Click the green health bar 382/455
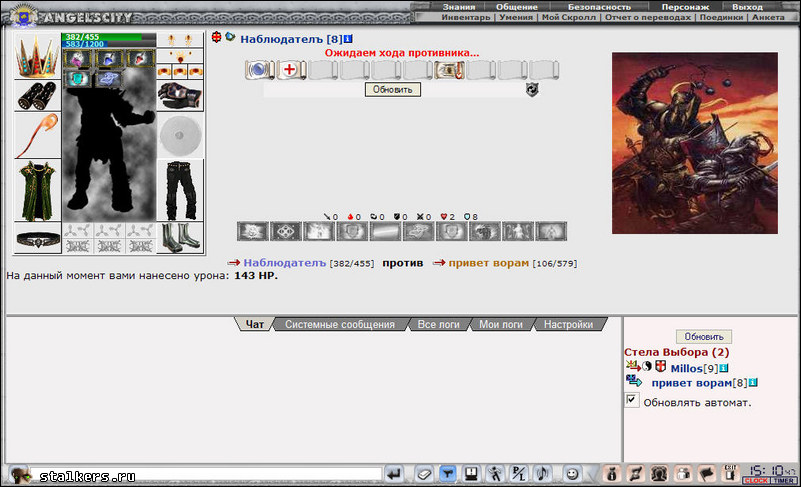801x487 pixels. pyautogui.click(x=109, y=37)
